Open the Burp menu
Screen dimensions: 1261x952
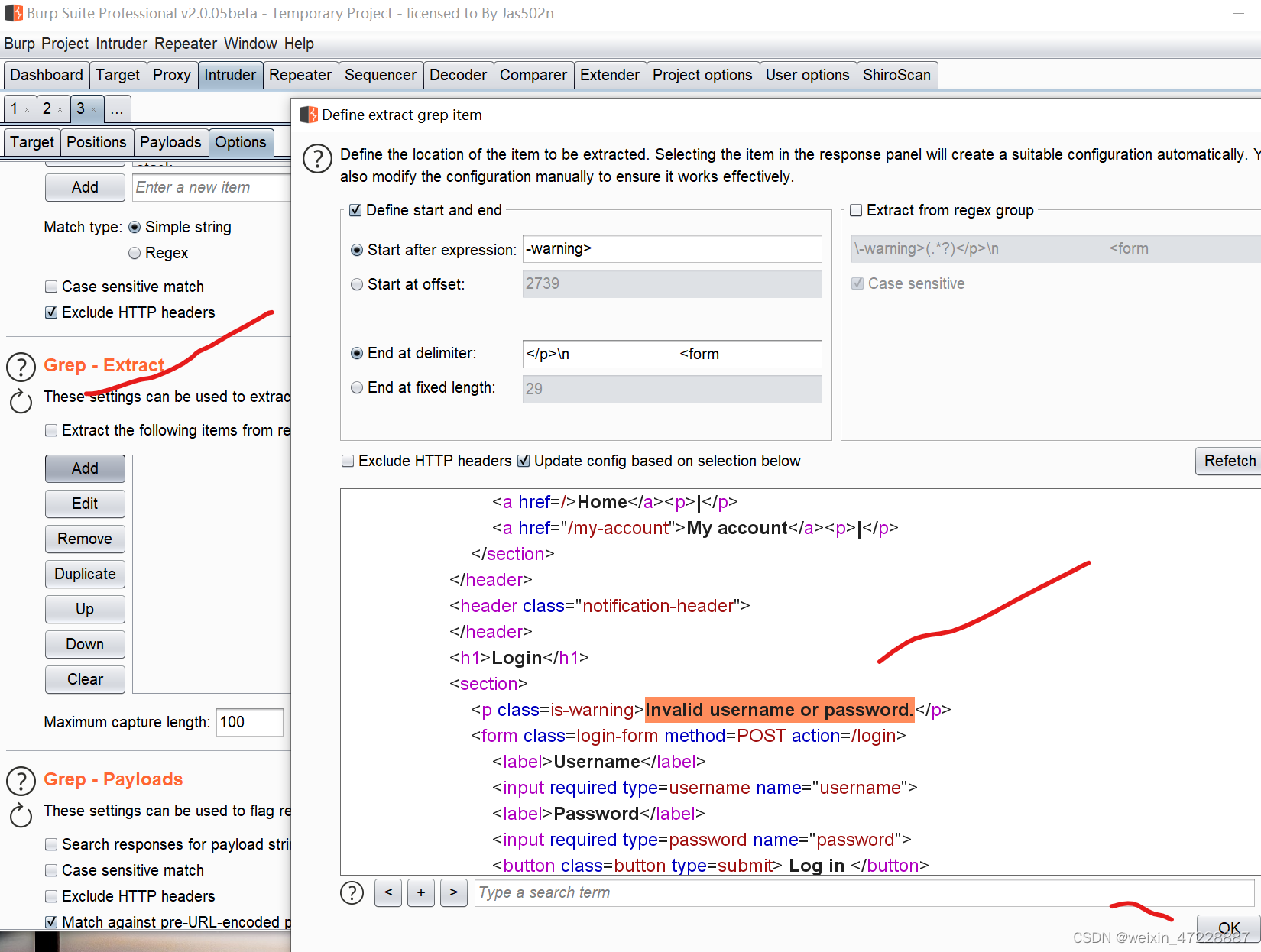(x=19, y=44)
